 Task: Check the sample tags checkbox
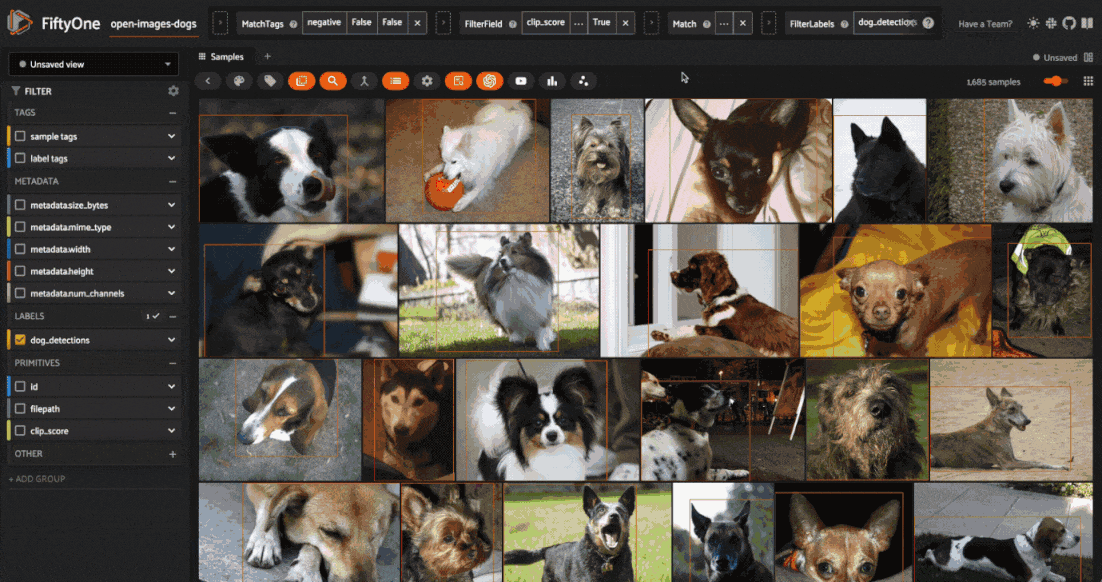[20, 136]
